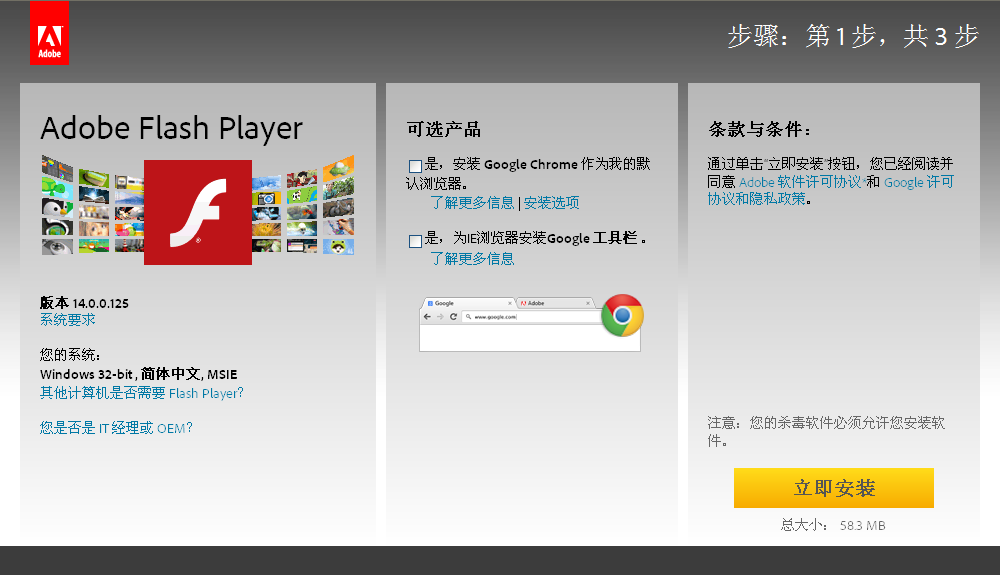Follow the 其他计算机是否需要 Flash Player? link
Image resolution: width=1000 pixels, height=575 pixels.
[x=141, y=393]
